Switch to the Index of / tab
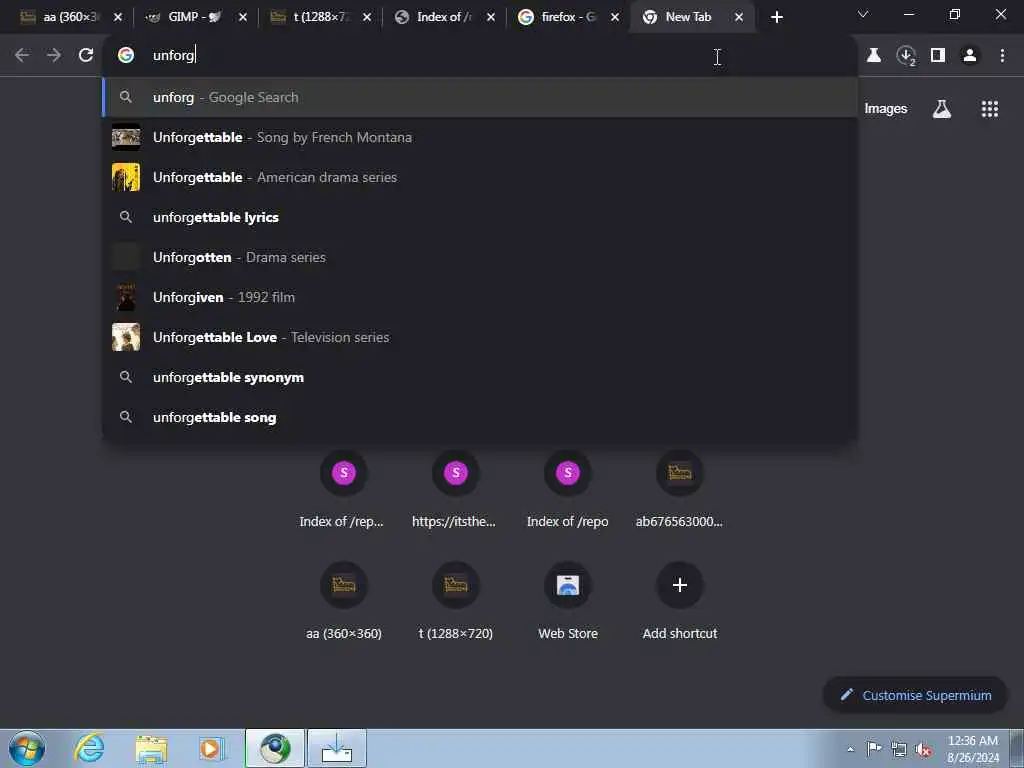Screen dimensions: 1024x768 444,17
